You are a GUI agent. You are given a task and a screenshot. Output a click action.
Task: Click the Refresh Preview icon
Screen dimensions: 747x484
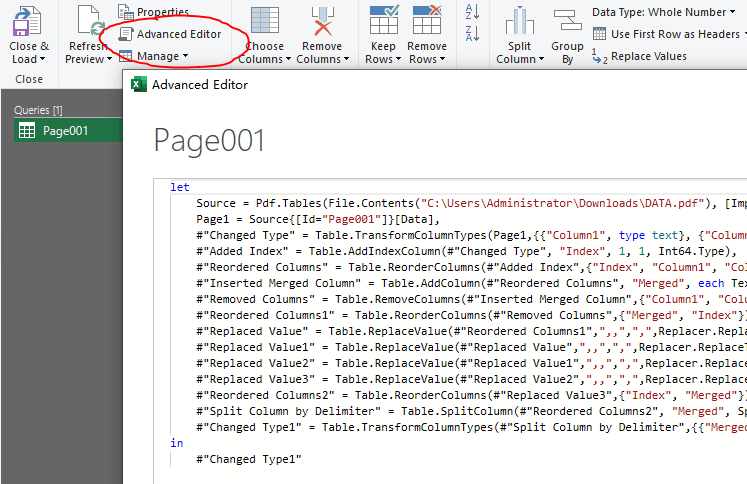(x=91, y=21)
